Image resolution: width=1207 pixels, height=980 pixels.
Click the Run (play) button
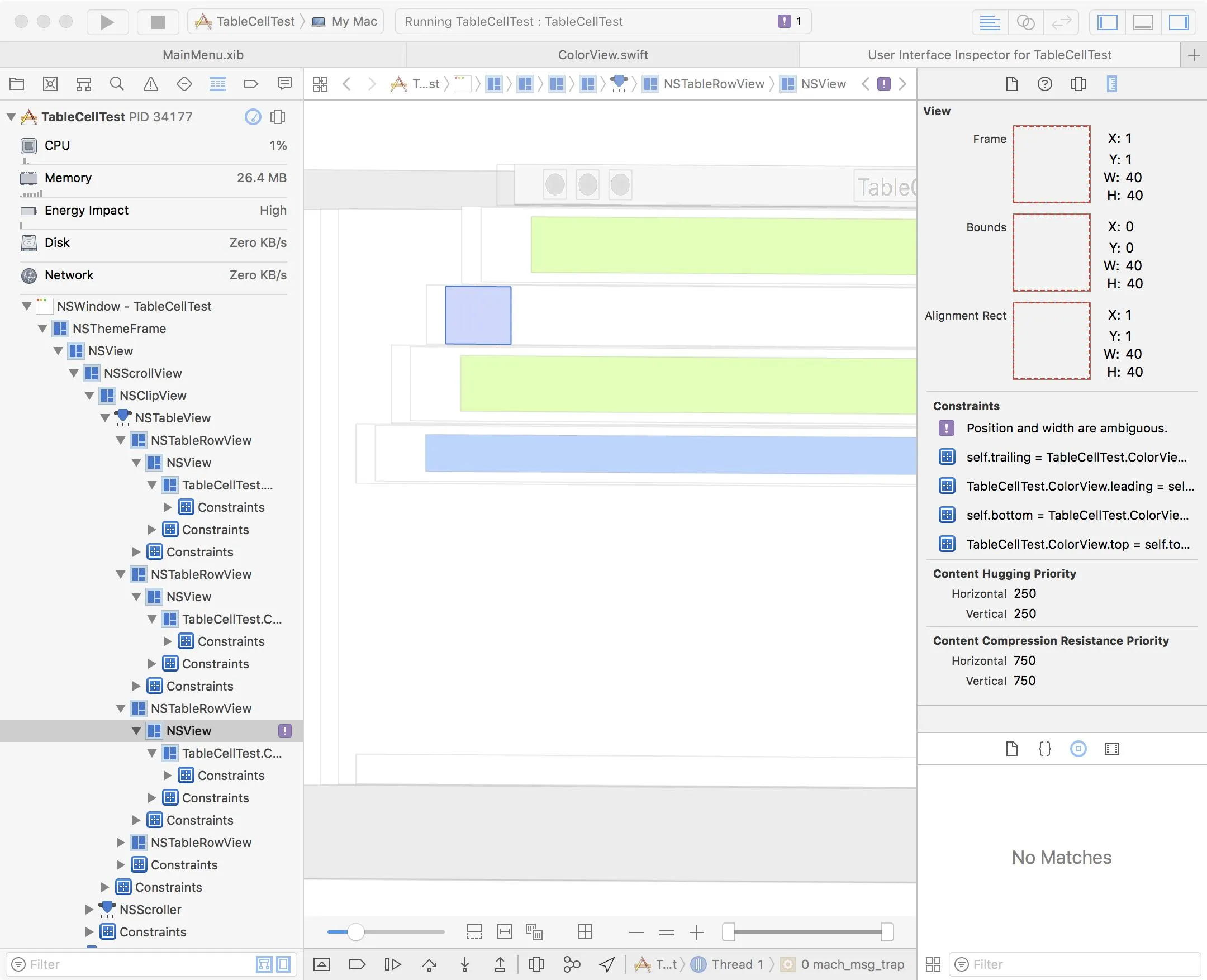pos(107,21)
